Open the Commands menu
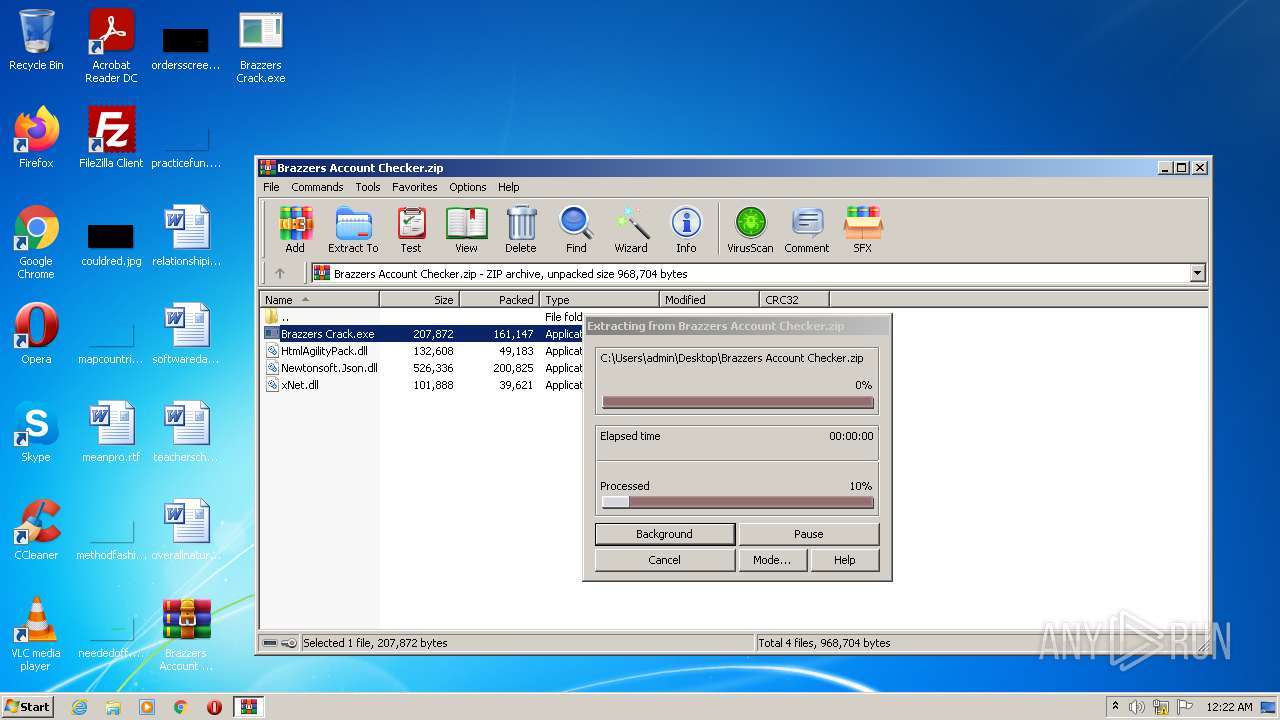Viewport: 1280px width, 720px height. (x=317, y=187)
